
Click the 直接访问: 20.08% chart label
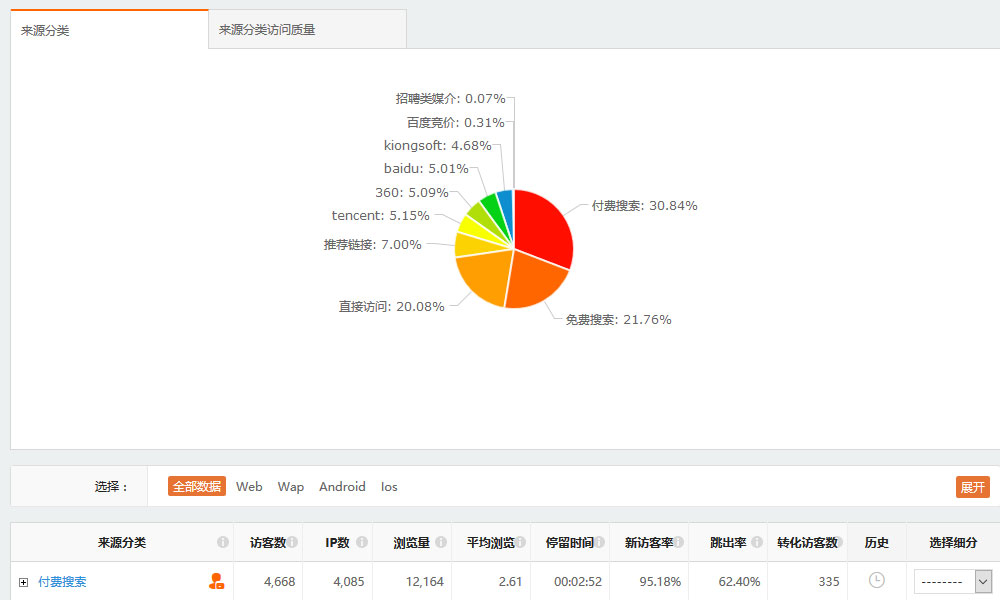pyautogui.click(x=391, y=307)
